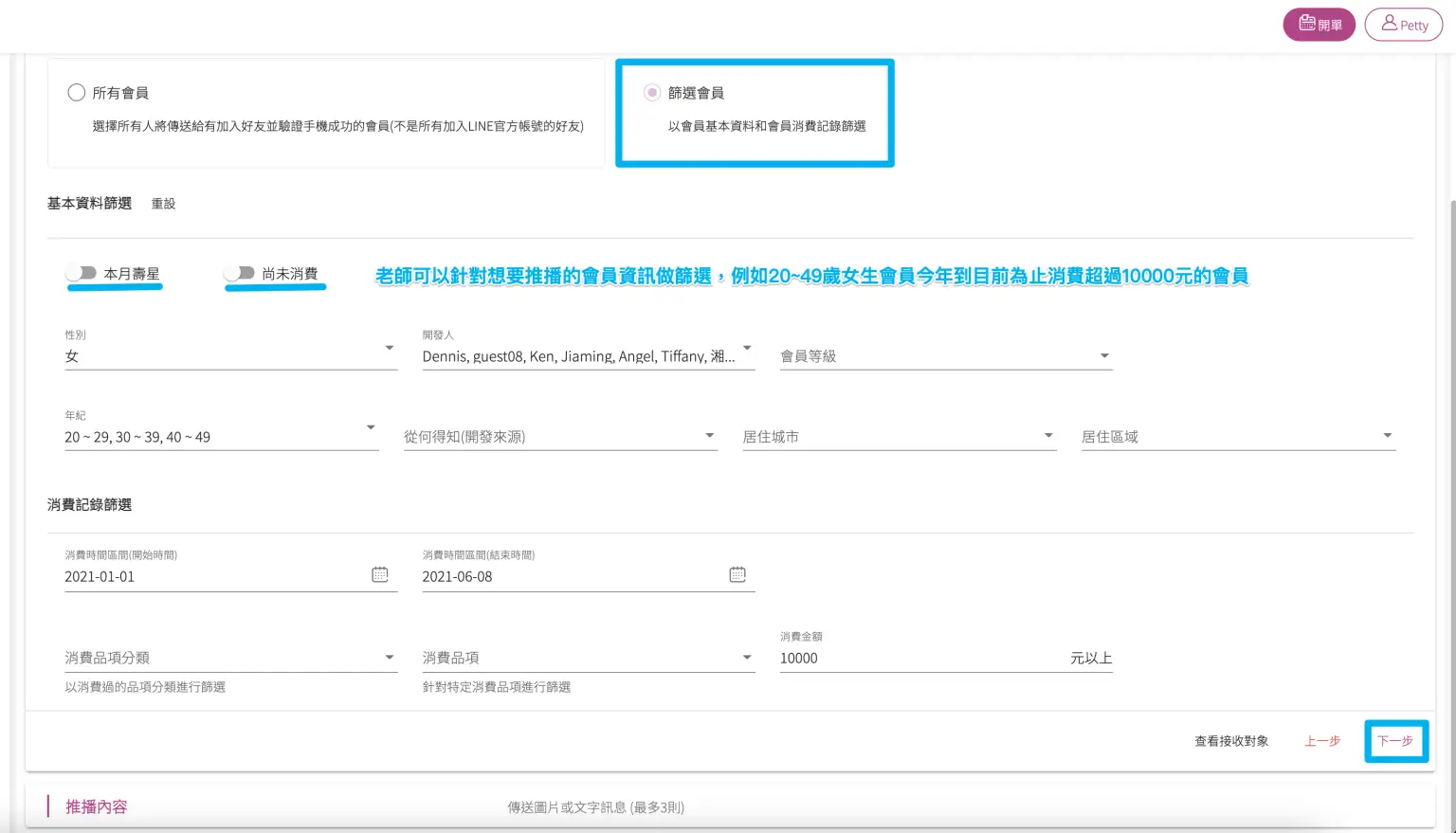Open the start date calendar picker
The image size is (1456, 833).
[379, 575]
